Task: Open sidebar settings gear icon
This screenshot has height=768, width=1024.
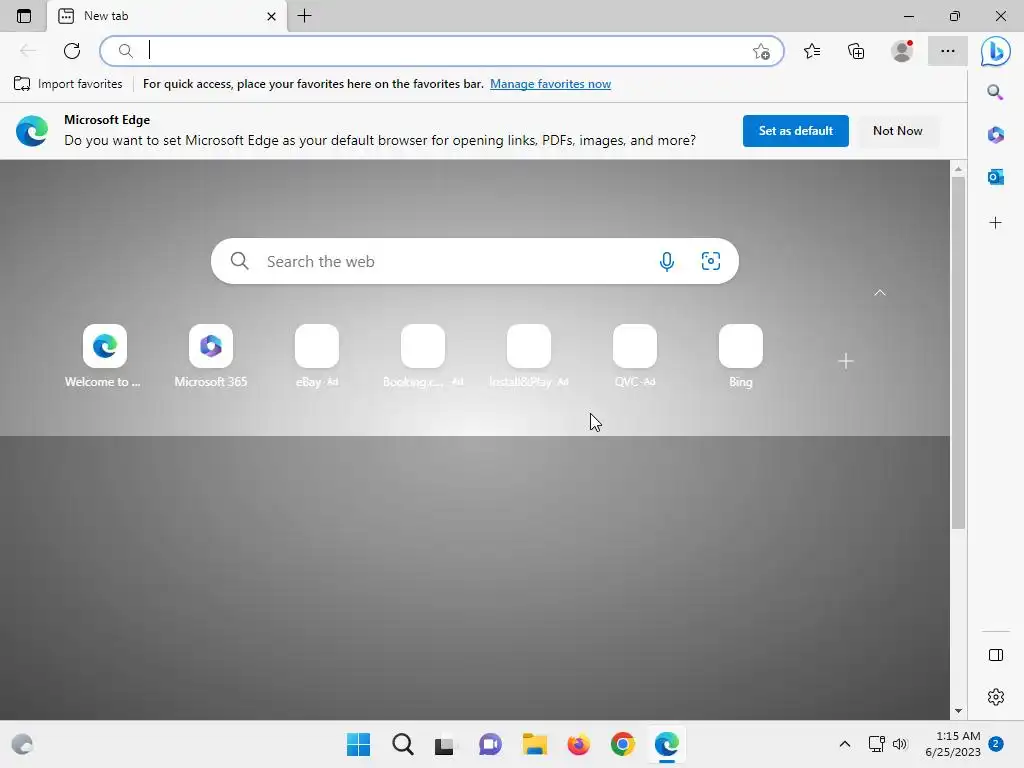Action: (995, 697)
